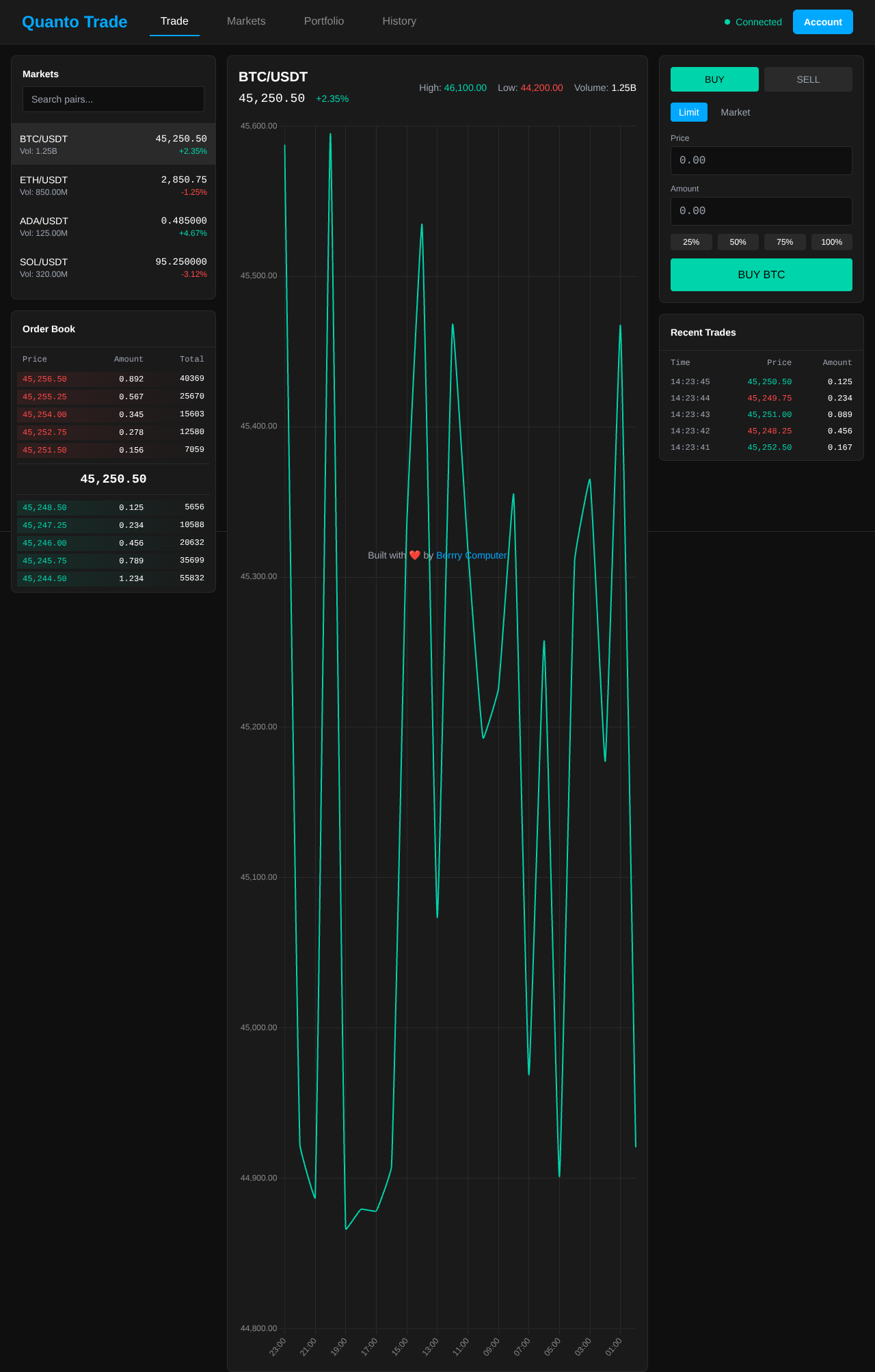Screen dimensions: 875x1372
Task: Set amount to 100%
Action: pos(832,242)
